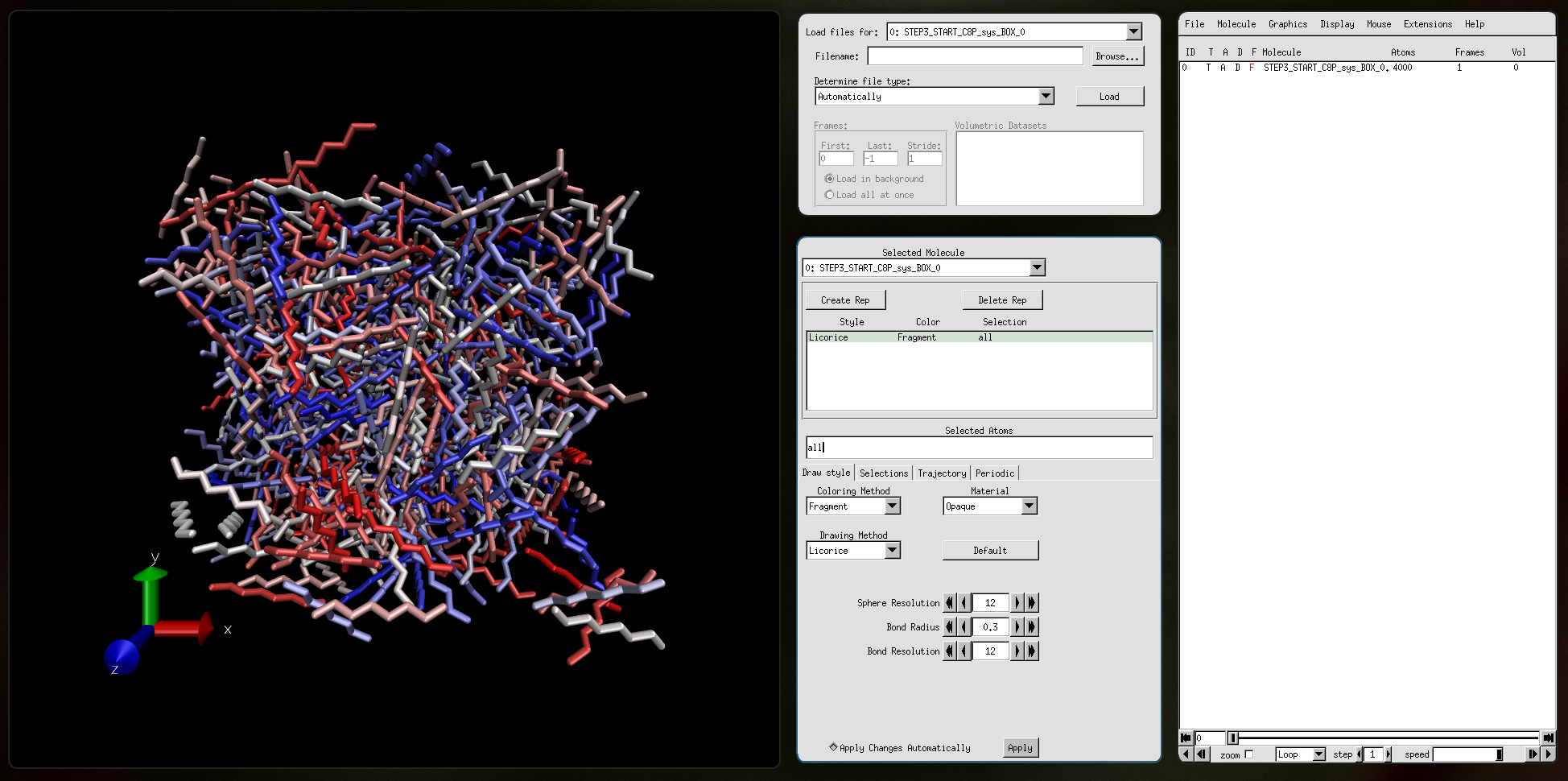Click the animation speed slider

[x=1467, y=754]
